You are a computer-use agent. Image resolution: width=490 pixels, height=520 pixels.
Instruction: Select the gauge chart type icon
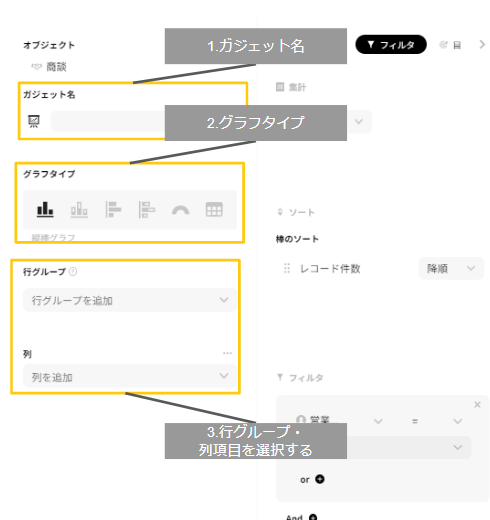(180, 210)
